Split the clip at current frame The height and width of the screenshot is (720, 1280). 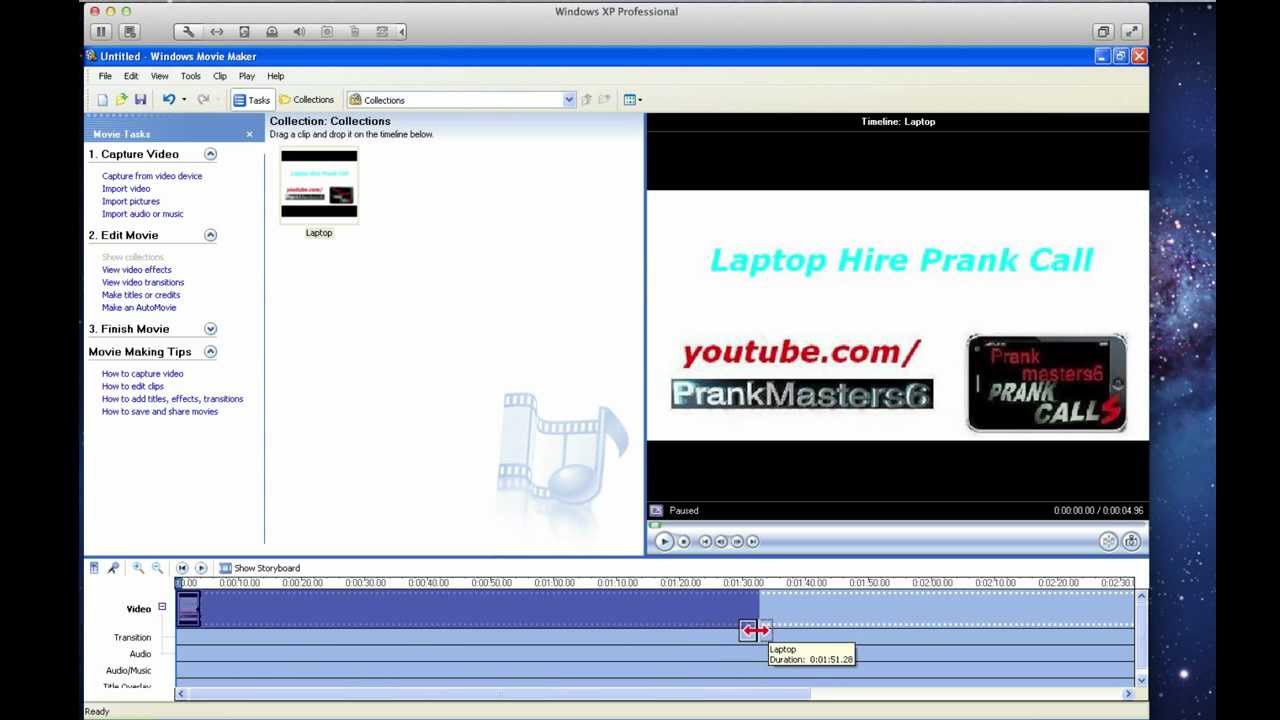1108,541
